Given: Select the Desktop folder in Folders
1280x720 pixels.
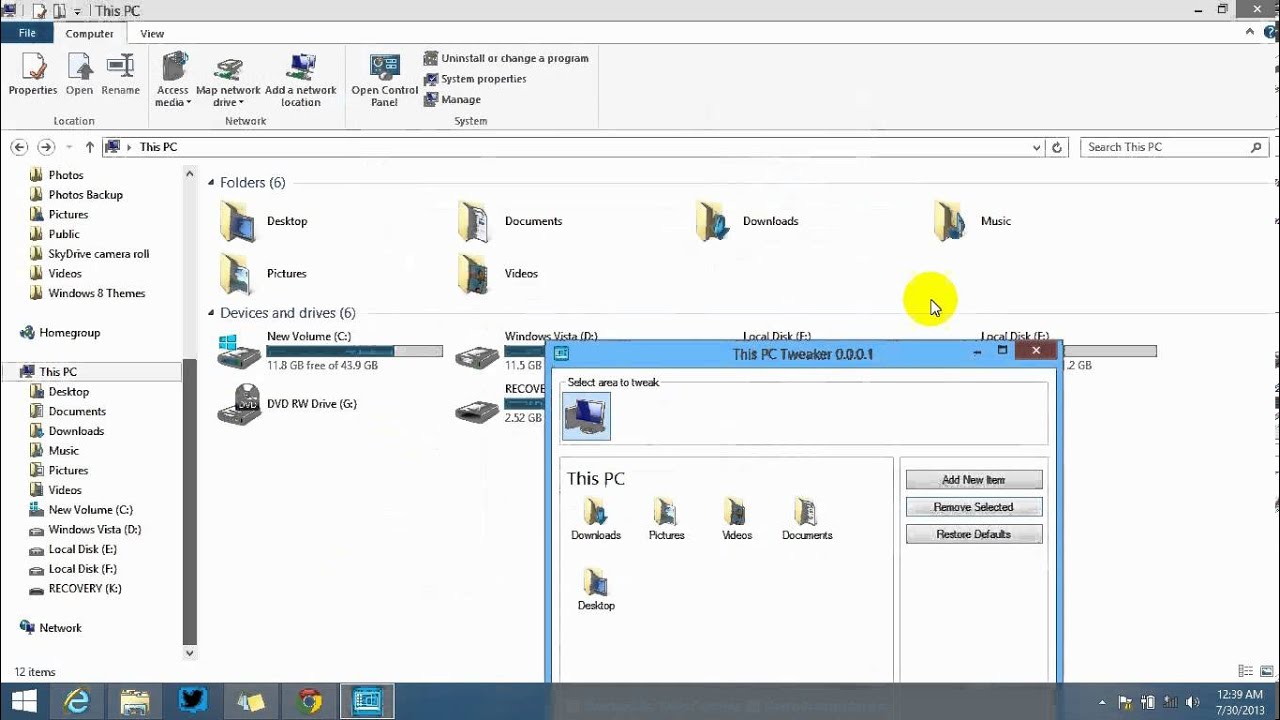Looking at the screenshot, I should coord(265,221).
